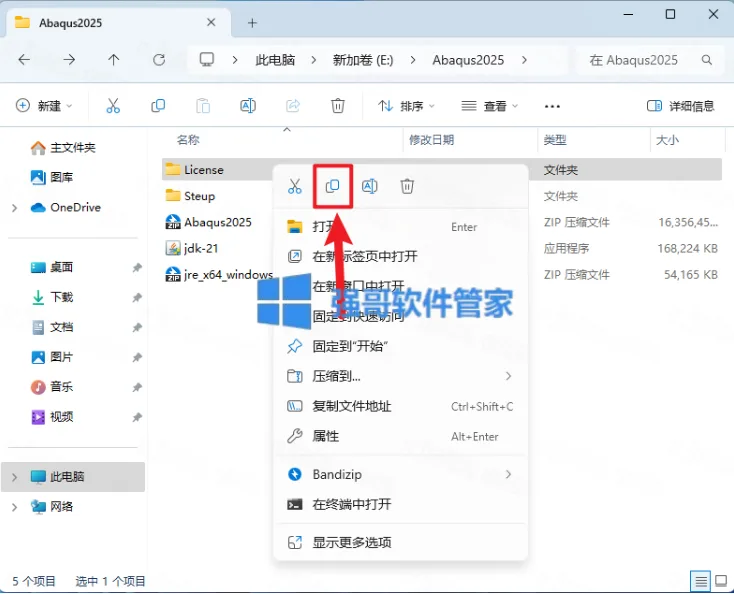734x594 pixels.
Task: Click the cut scissors icon in the context menu
Action: pos(295,186)
